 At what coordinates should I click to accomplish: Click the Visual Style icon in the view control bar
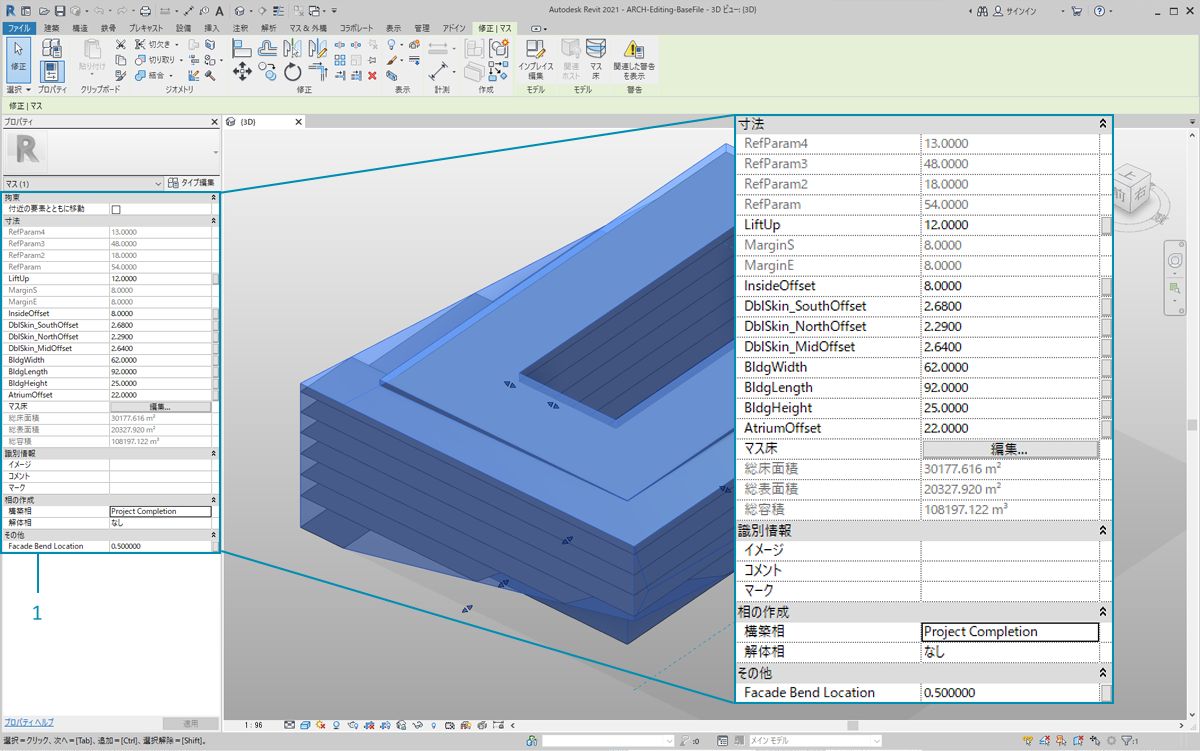[304, 724]
